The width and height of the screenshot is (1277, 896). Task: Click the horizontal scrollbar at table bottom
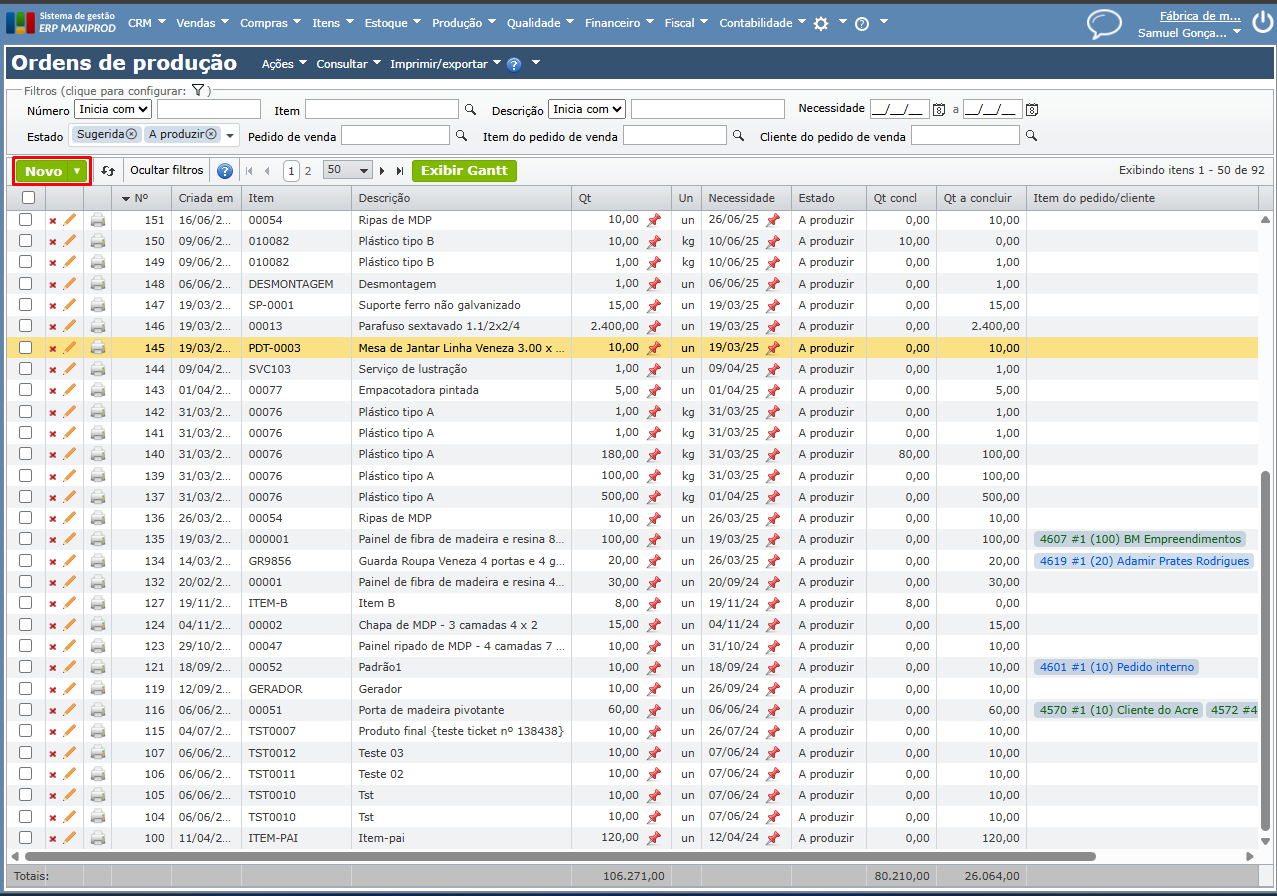[x=560, y=856]
